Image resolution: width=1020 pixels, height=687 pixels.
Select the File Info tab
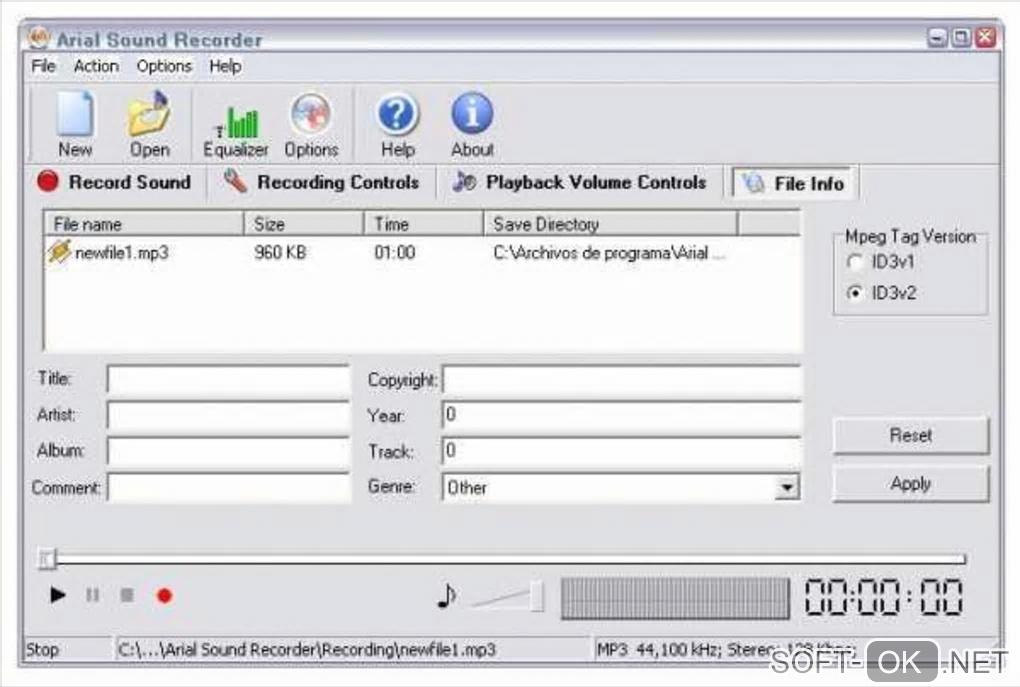(x=794, y=183)
